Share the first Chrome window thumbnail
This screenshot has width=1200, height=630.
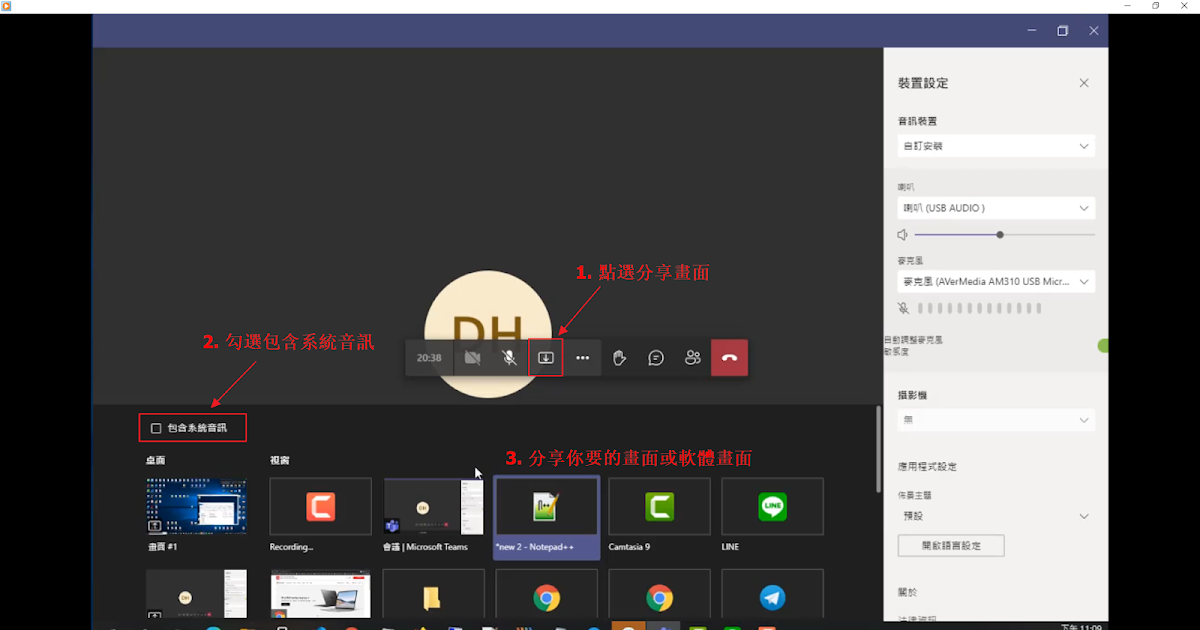547,594
